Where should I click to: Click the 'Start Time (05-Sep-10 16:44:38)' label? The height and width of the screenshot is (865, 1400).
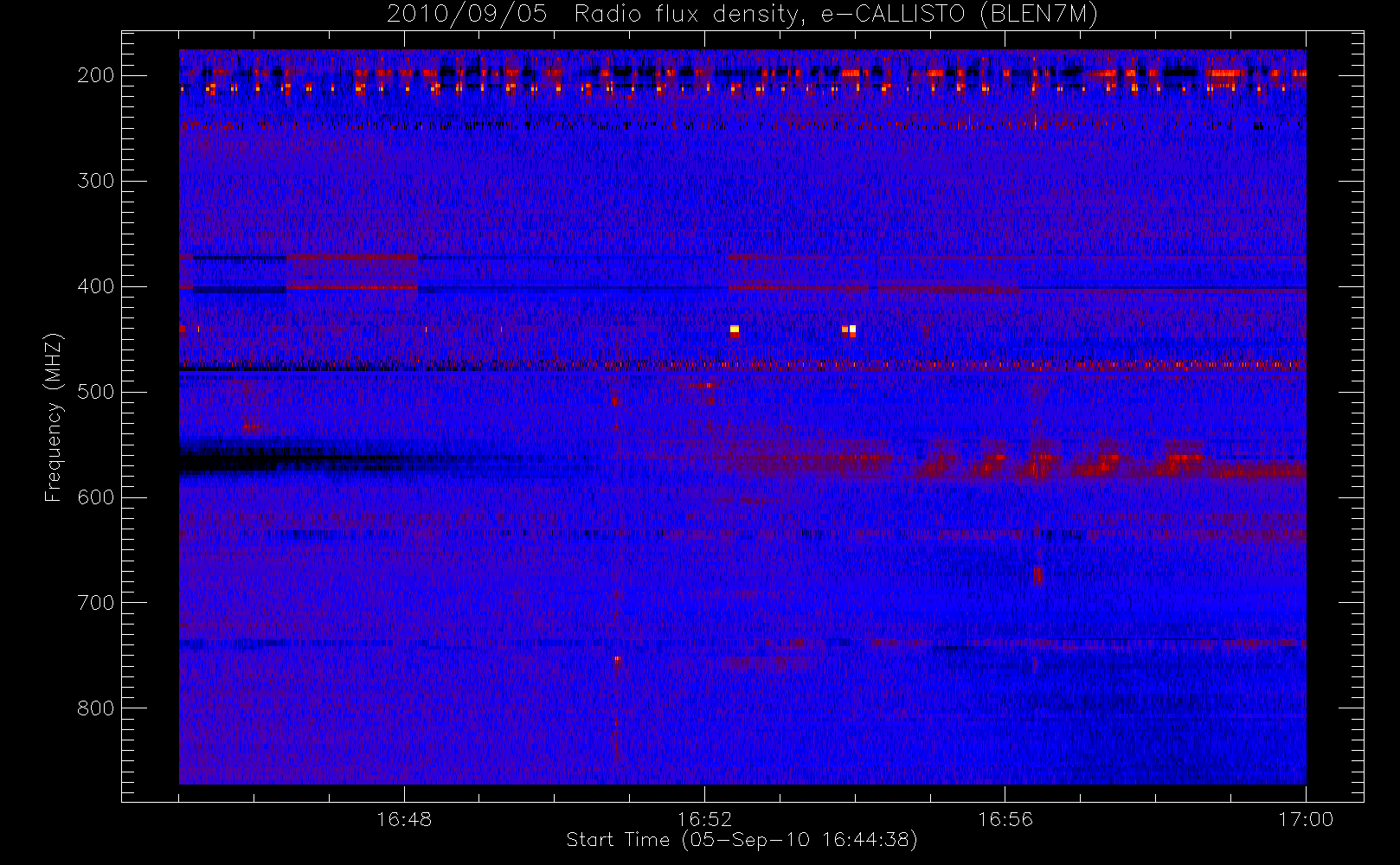click(x=742, y=840)
